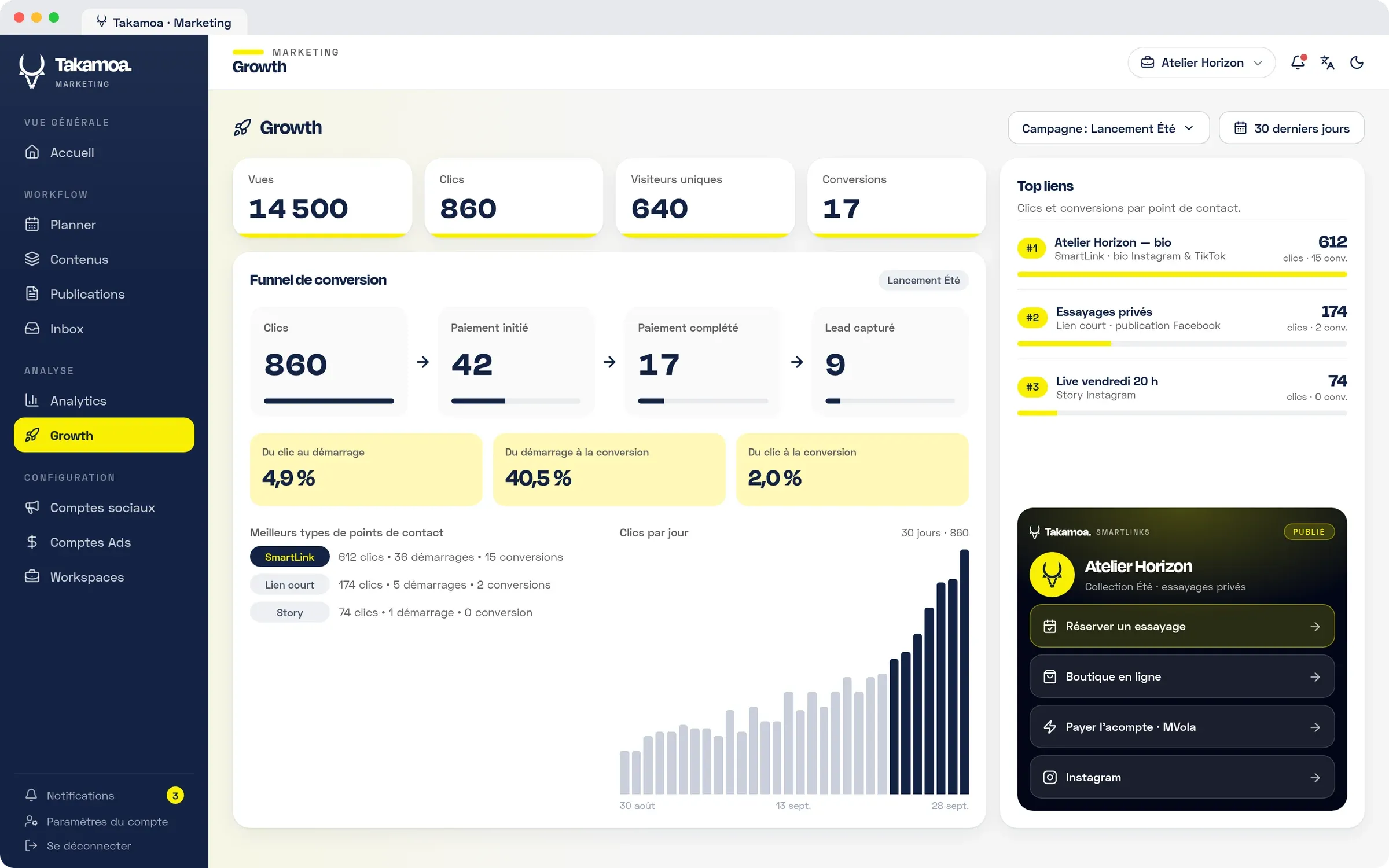Open Planner in the sidebar
Image resolution: width=1389 pixels, height=868 pixels.
pyautogui.click(x=104, y=225)
